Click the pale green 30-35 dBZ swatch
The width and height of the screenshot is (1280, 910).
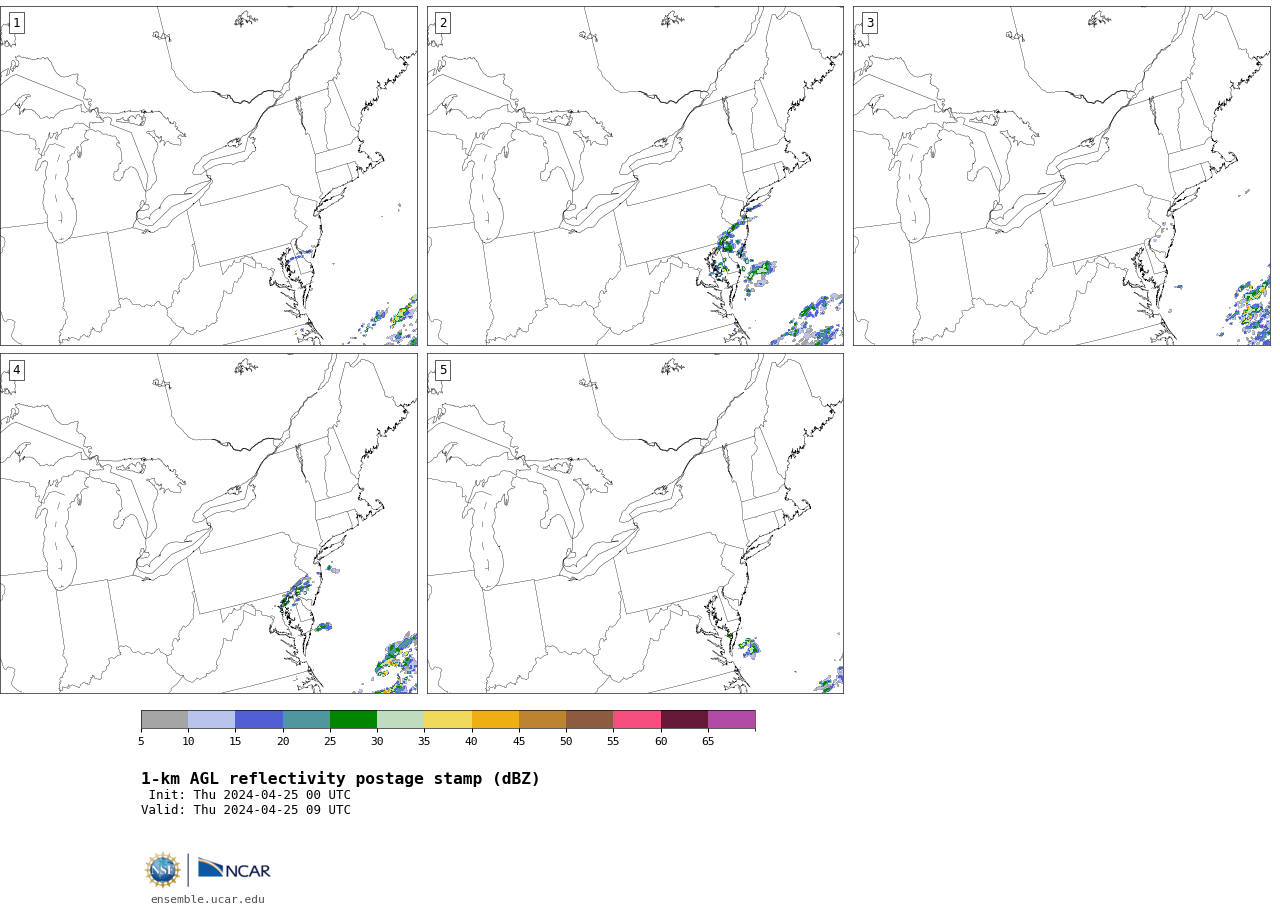coord(401,720)
